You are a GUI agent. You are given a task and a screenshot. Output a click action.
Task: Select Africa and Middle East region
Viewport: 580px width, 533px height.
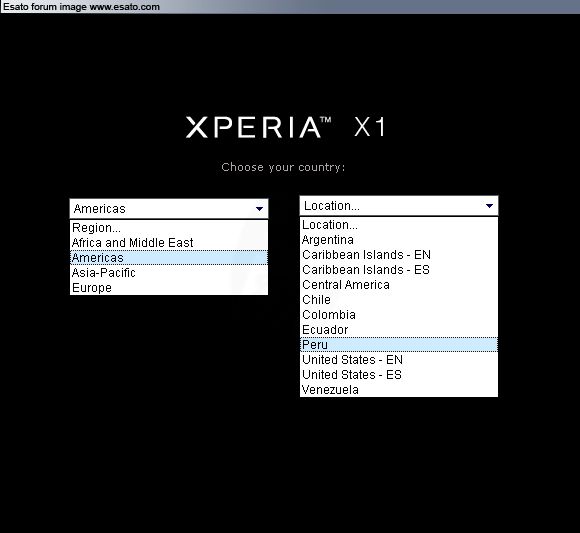pos(169,243)
